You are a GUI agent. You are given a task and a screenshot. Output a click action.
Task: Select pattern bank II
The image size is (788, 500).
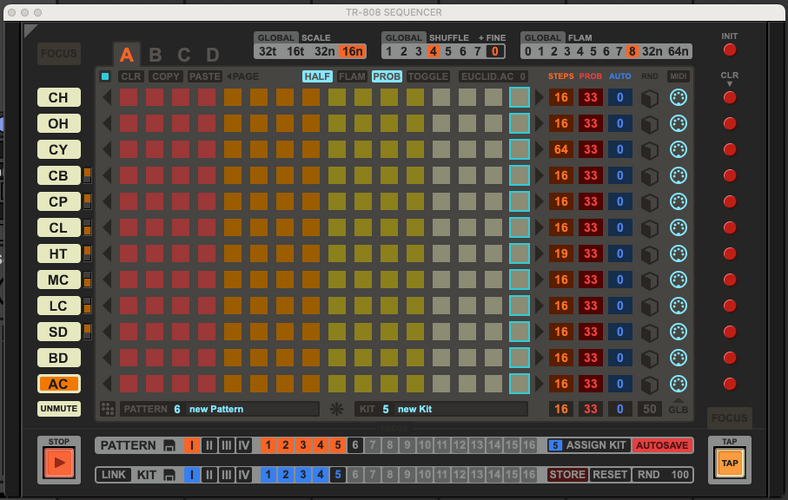coord(209,446)
